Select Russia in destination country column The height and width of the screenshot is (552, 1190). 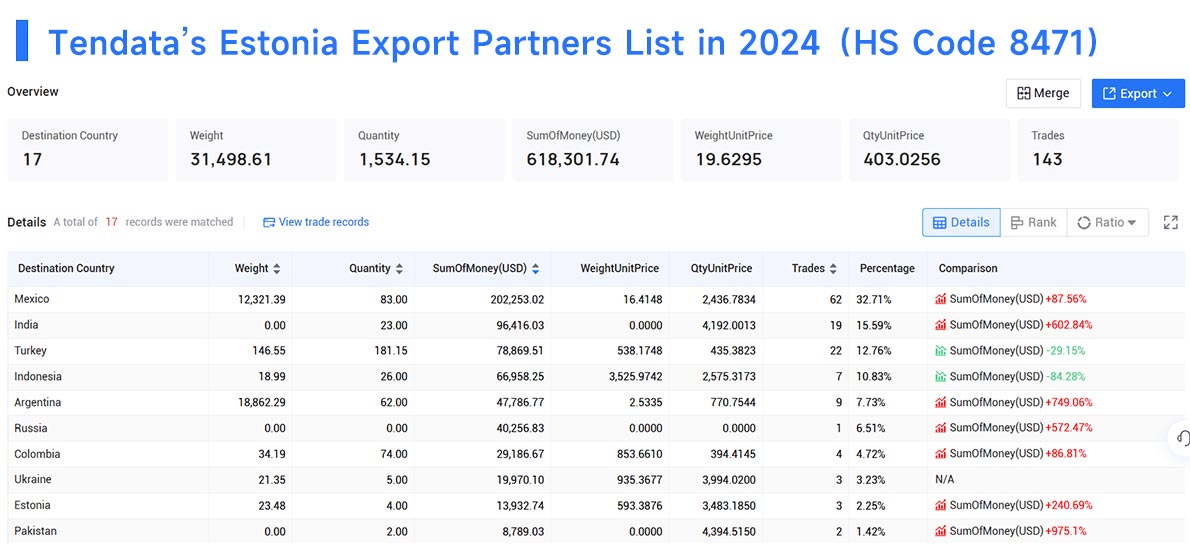(30, 429)
